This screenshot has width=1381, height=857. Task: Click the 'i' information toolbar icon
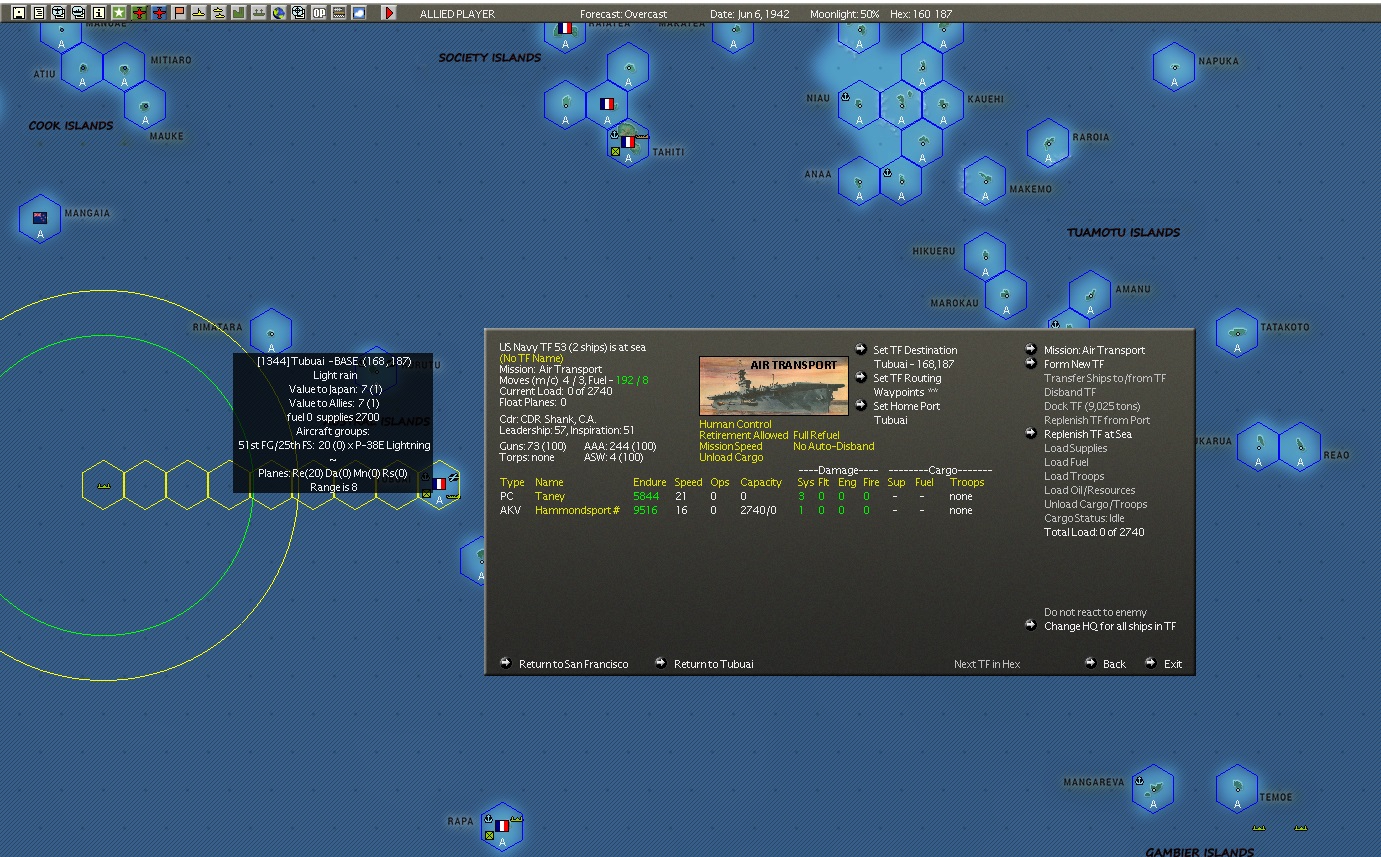click(x=99, y=13)
